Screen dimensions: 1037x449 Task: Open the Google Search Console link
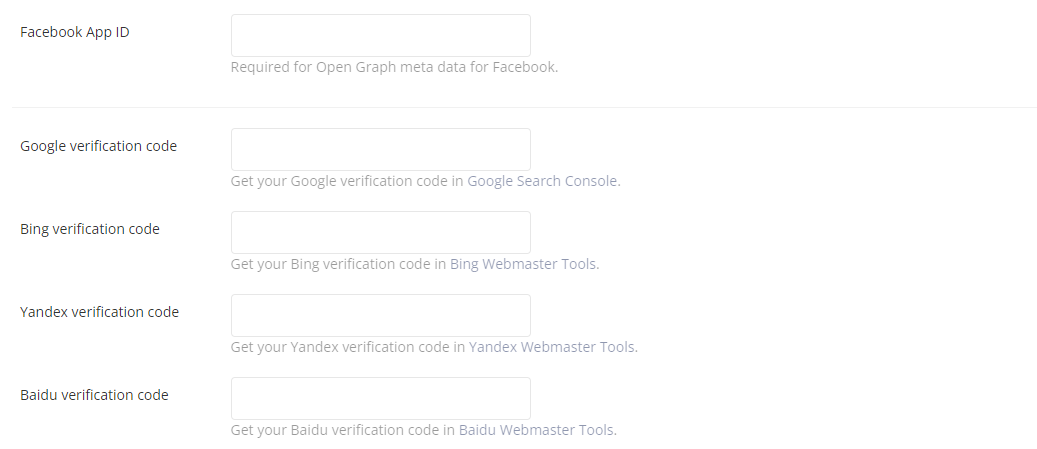tap(543, 182)
